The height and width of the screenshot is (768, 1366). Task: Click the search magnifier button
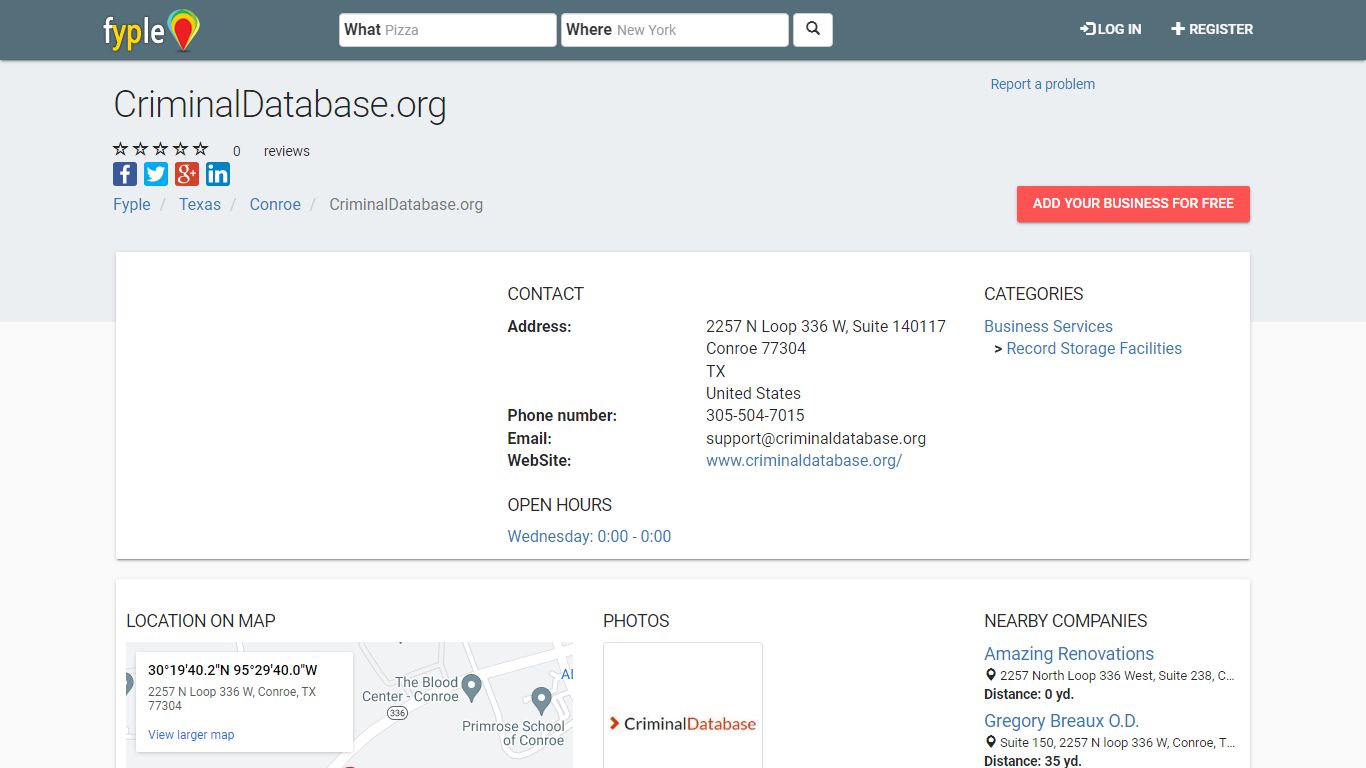pos(813,30)
